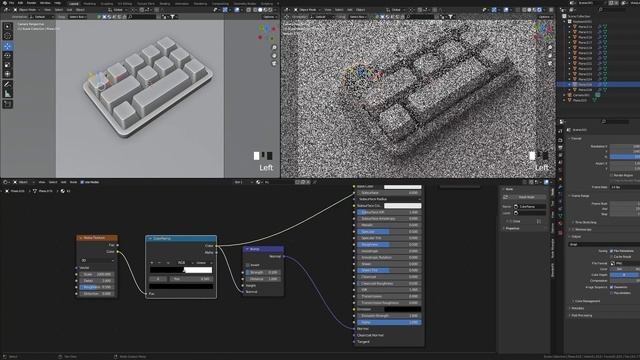Select the Select Box tool in left viewport
This screenshot has height=360, width=640.
click(8, 27)
